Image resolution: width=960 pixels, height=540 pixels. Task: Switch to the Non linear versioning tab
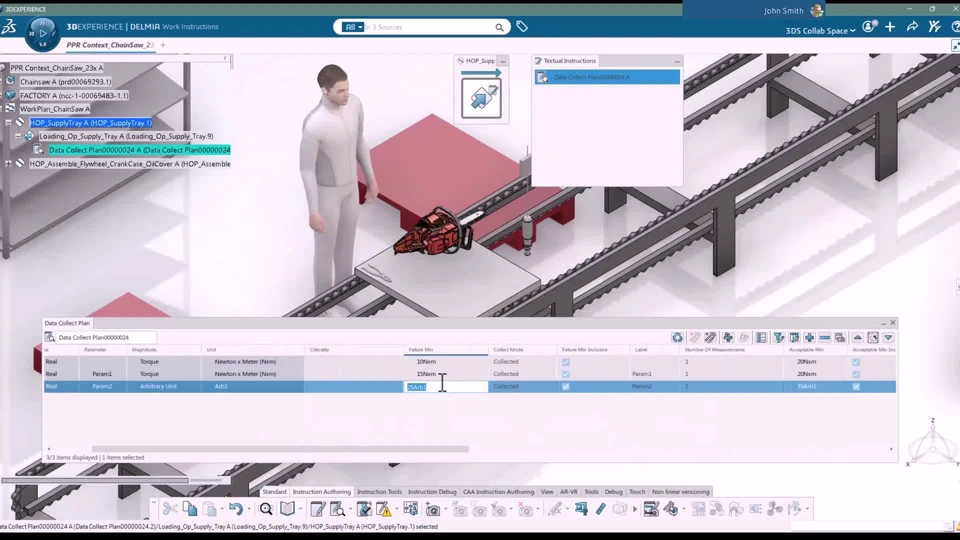point(680,492)
